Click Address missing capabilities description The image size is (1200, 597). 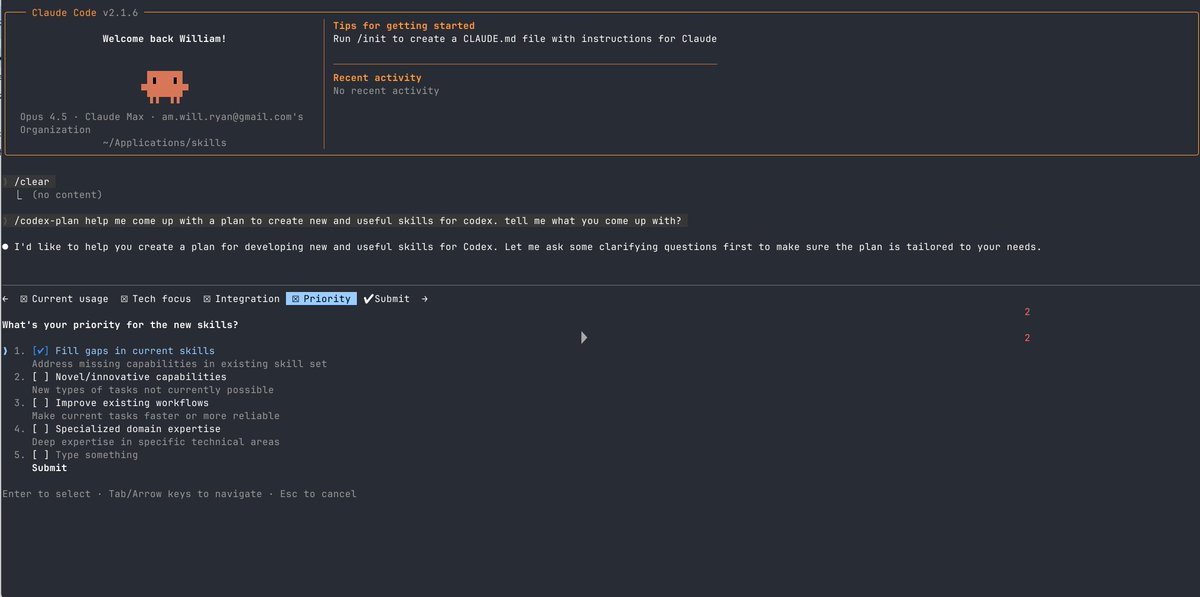pyautogui.click(x=179, y=364)
